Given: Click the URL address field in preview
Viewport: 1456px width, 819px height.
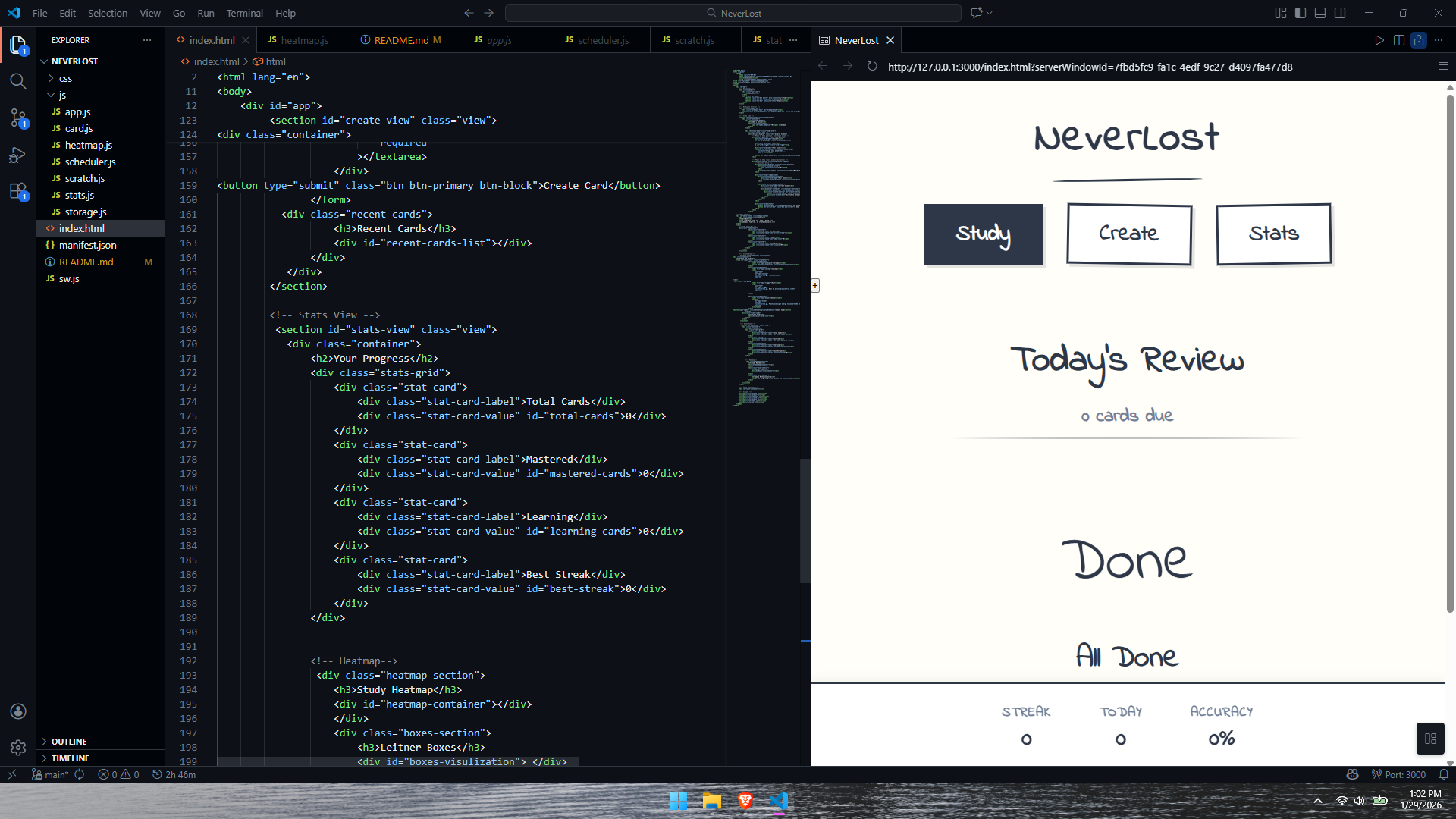Looking at the screenshot, I should click(x=1090, y=67).
